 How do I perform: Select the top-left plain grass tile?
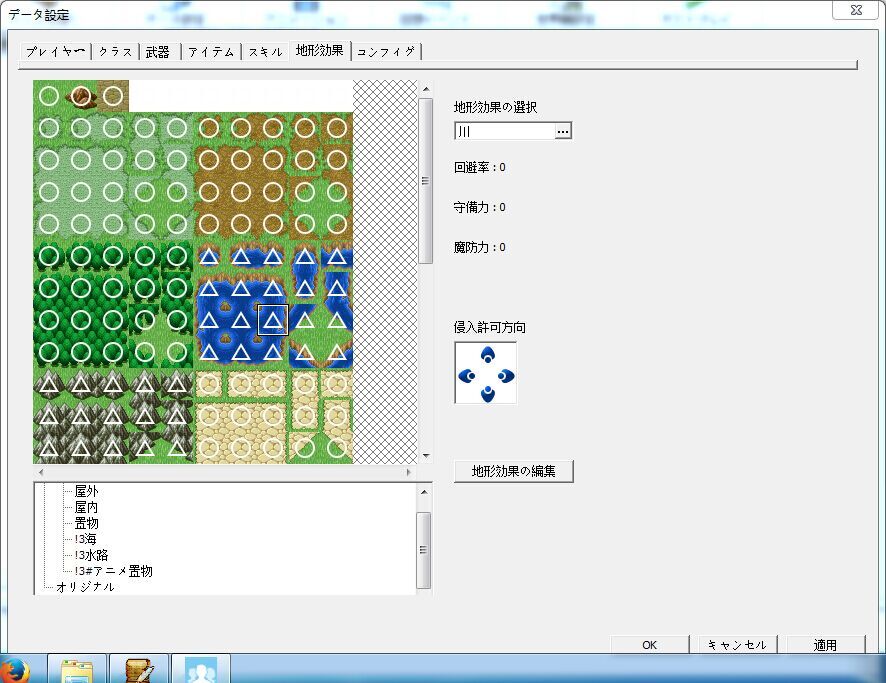click(x=49, y=96)
